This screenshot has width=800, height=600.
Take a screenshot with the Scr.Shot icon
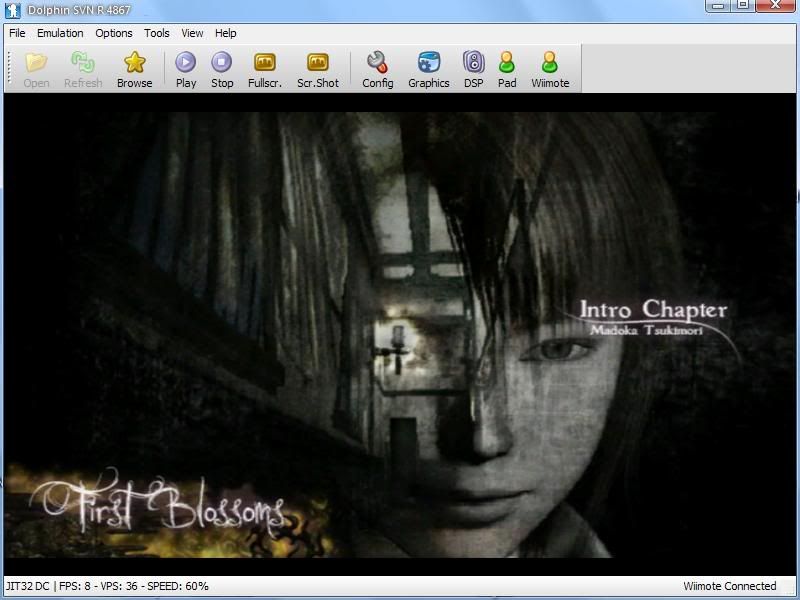click(x=318, y=62)
